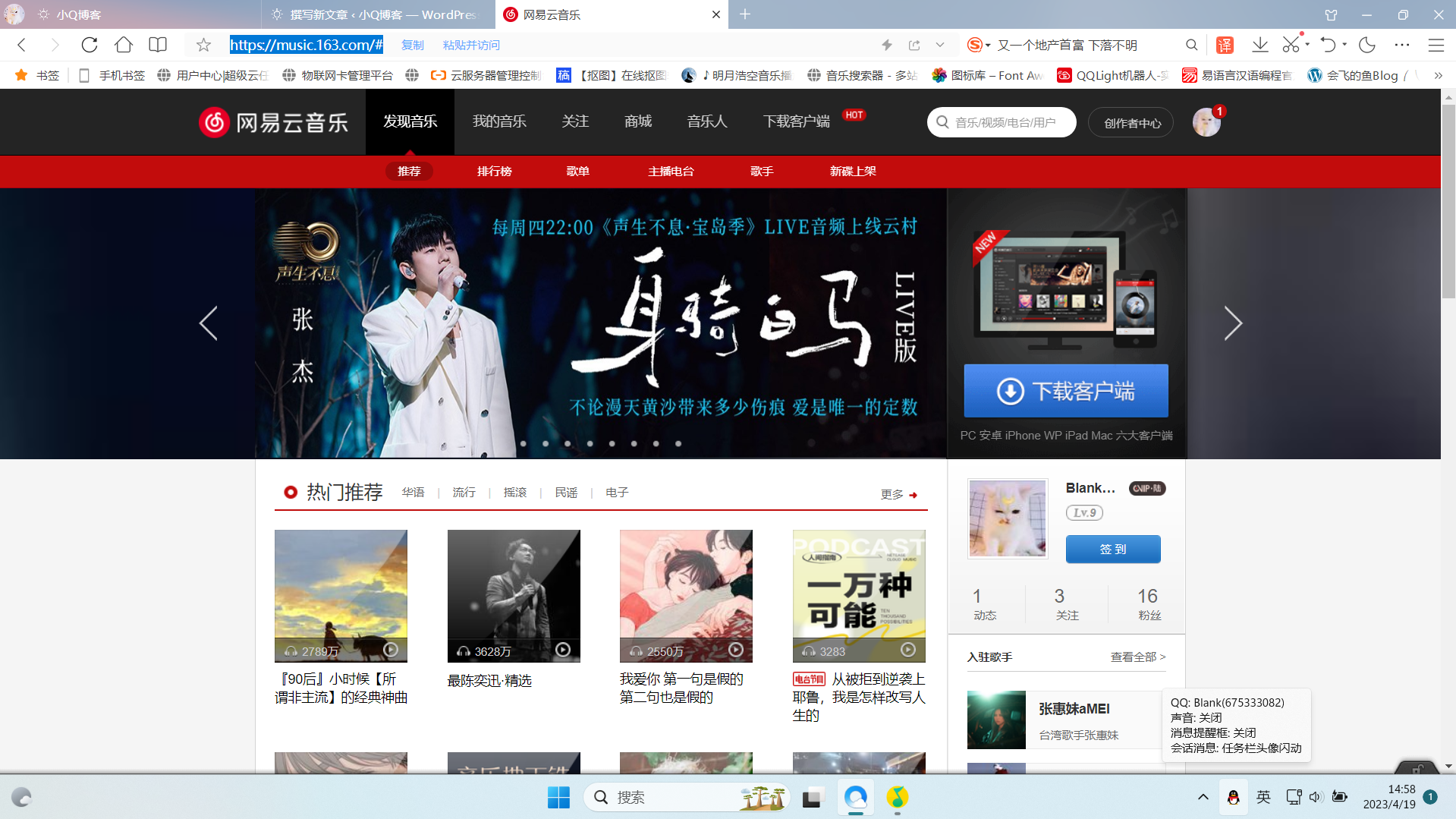Click the browser back arrow
The width and height of the screenshot is (1456, 819).
pyautogui.click(x=22, y=45)
